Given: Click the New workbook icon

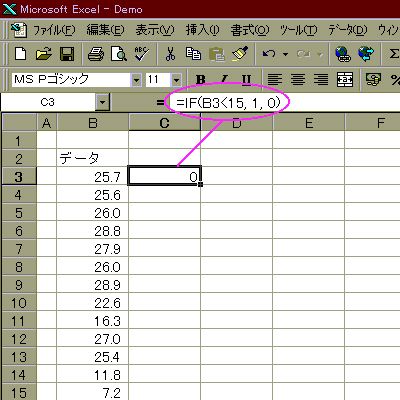Looking at the screenshot, I should 21,54.
